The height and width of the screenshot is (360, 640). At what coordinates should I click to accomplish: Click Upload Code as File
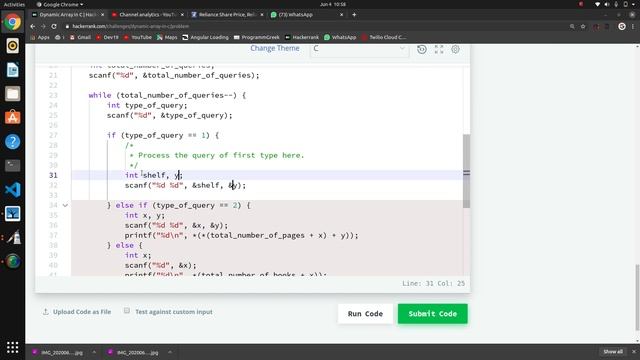pyautogui.click(x=77, y=312)
